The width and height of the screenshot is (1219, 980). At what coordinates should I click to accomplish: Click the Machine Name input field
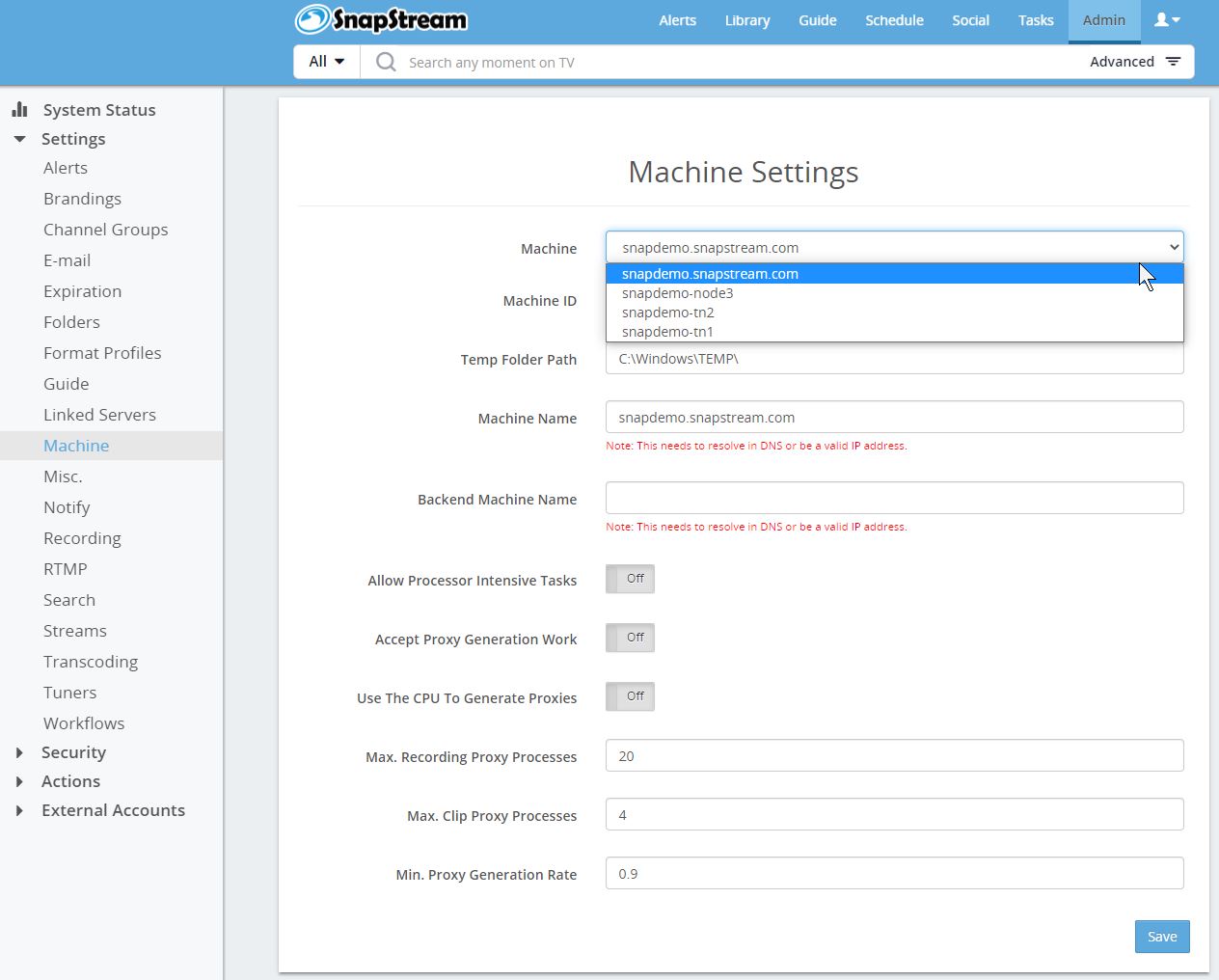tap(894, 417)
